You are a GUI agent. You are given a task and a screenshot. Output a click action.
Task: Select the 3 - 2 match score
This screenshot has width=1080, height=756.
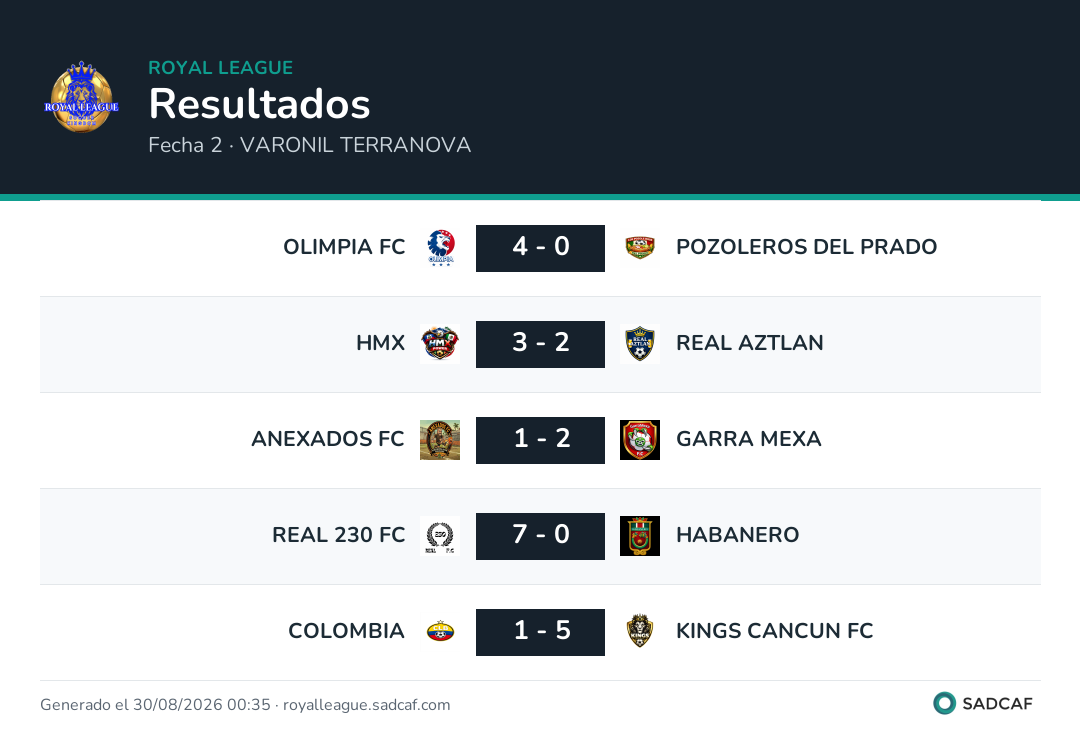tap(541, 344)
